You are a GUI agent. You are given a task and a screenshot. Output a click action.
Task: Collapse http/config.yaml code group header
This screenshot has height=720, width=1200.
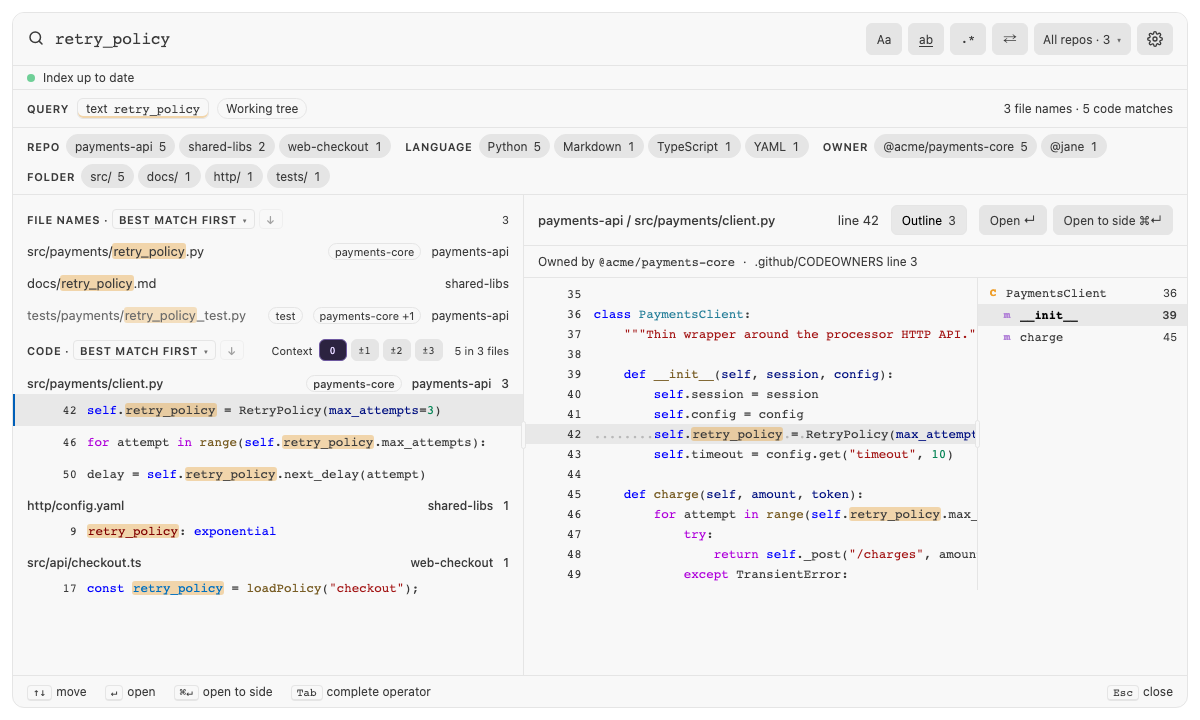268,506
